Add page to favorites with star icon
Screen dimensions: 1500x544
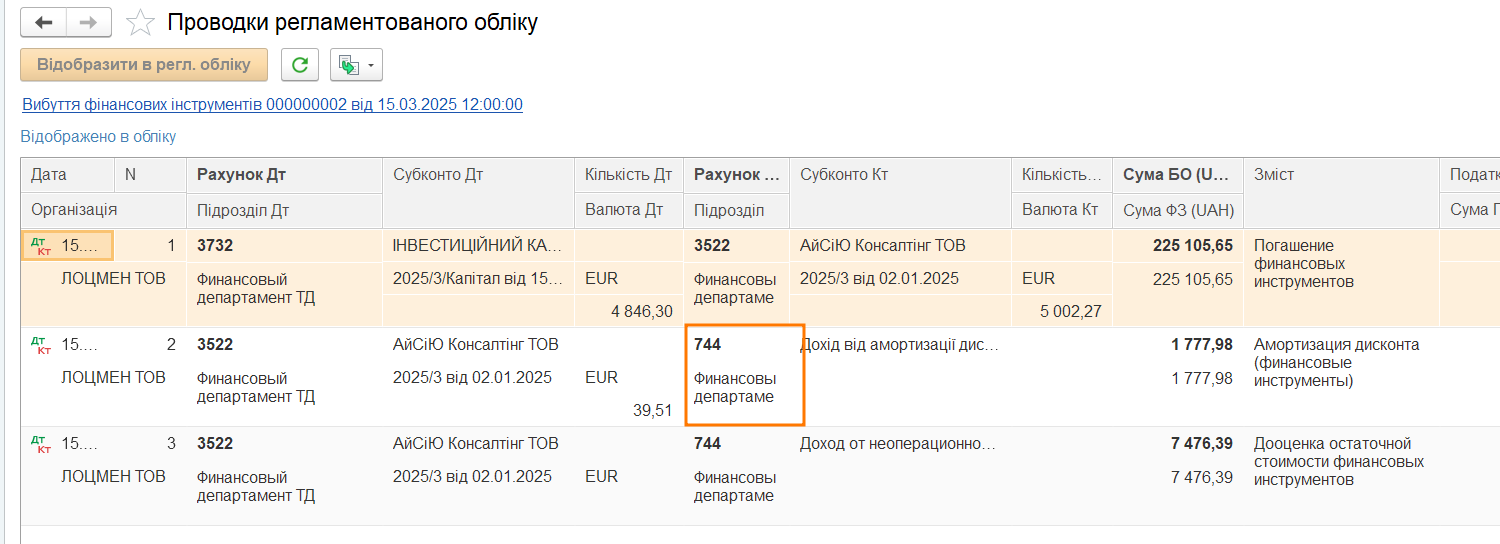coord(140,22)
